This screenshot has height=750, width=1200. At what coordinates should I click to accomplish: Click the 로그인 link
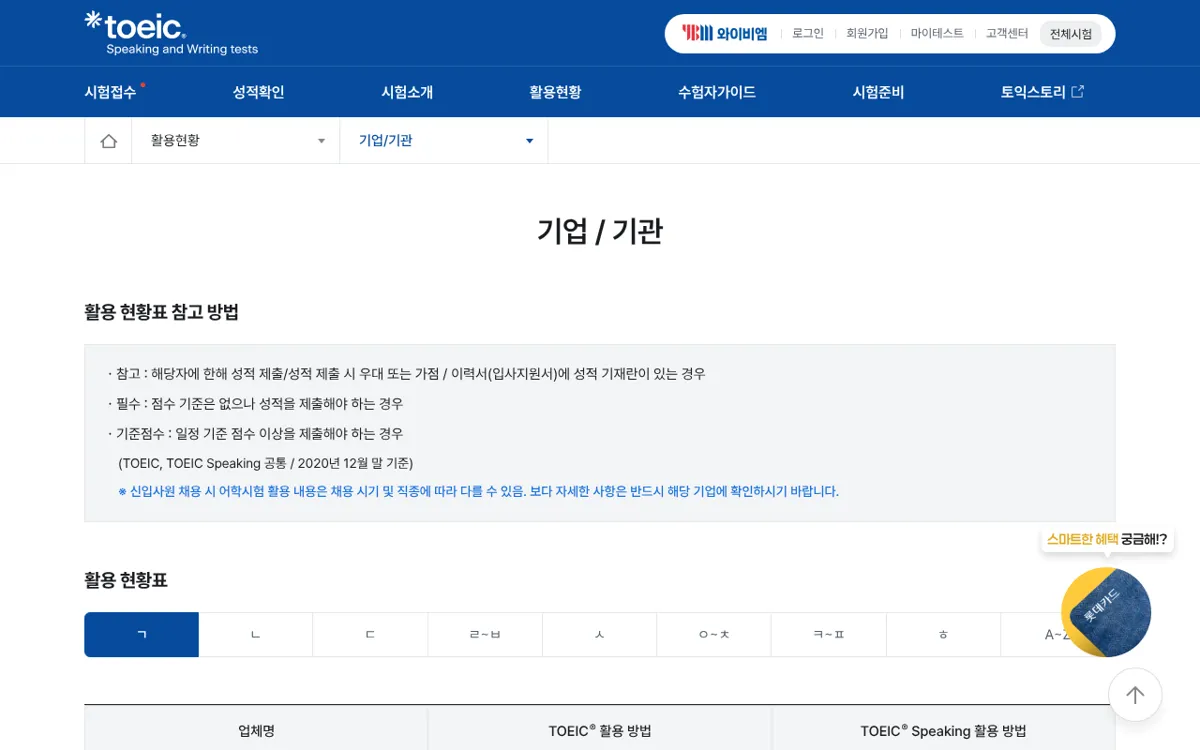click(x=808, y=33)
